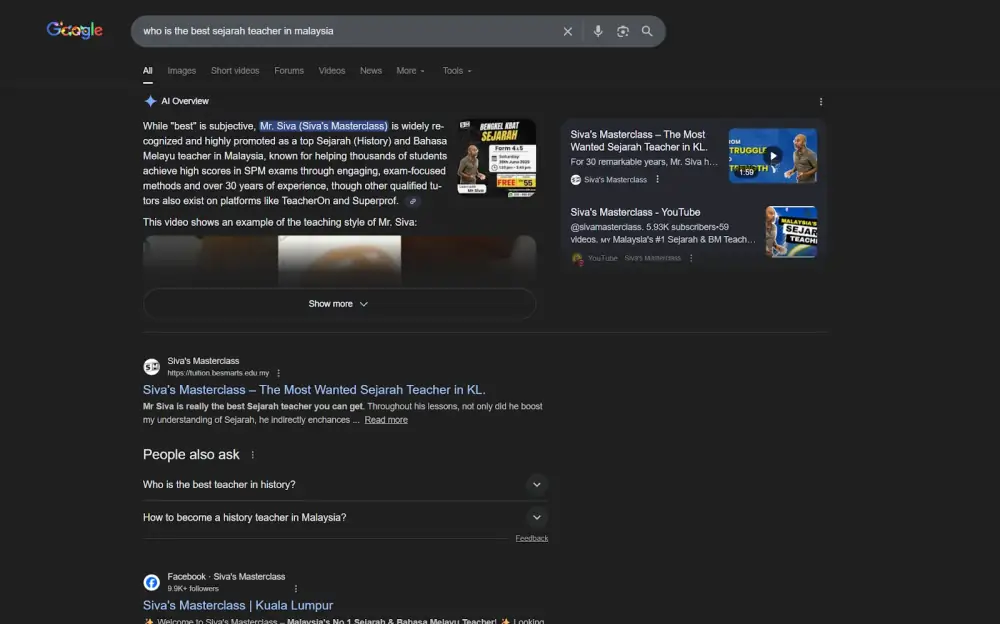Select the All results tab
Screen dimensions: 1000x624
pyautogui.click(x=147, y=71)
